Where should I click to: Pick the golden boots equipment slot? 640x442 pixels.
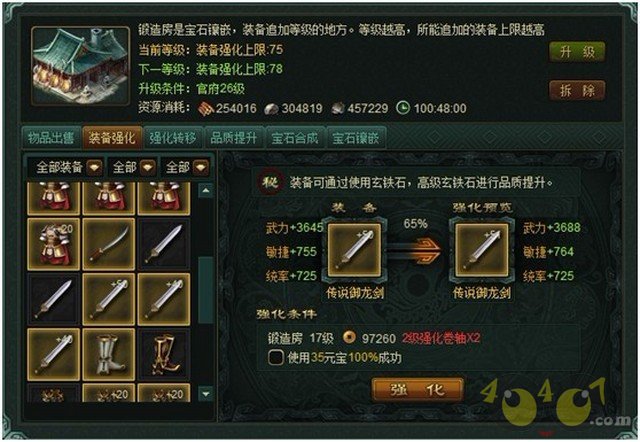tap(164, 354)
